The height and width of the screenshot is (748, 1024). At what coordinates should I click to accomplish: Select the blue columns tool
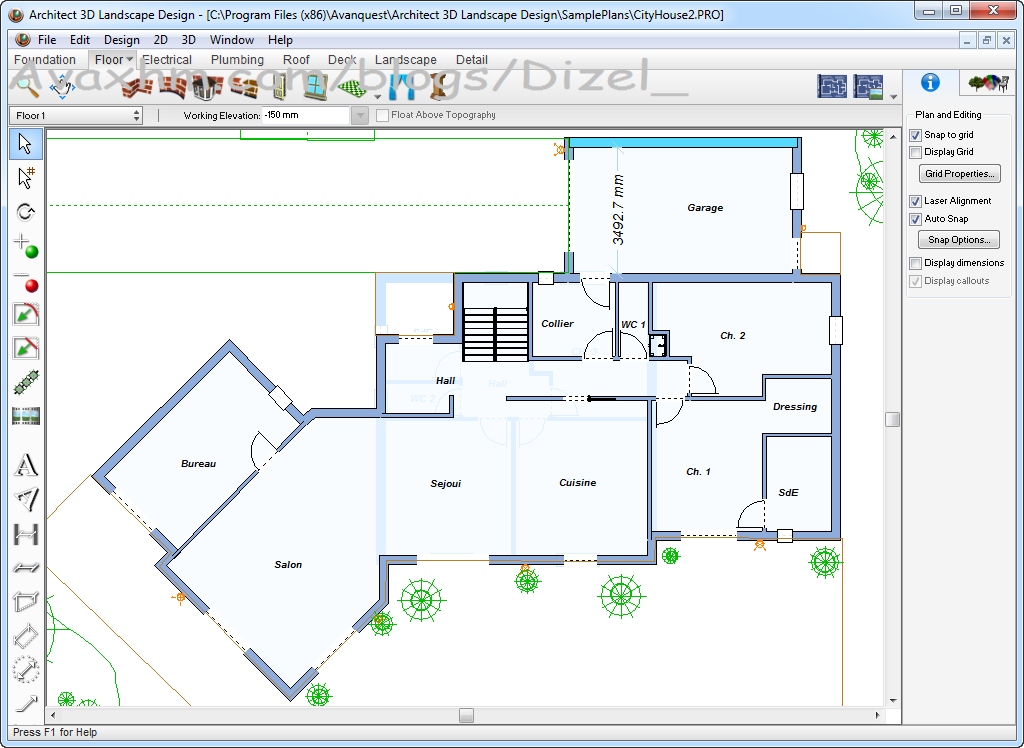pos(403,86)
